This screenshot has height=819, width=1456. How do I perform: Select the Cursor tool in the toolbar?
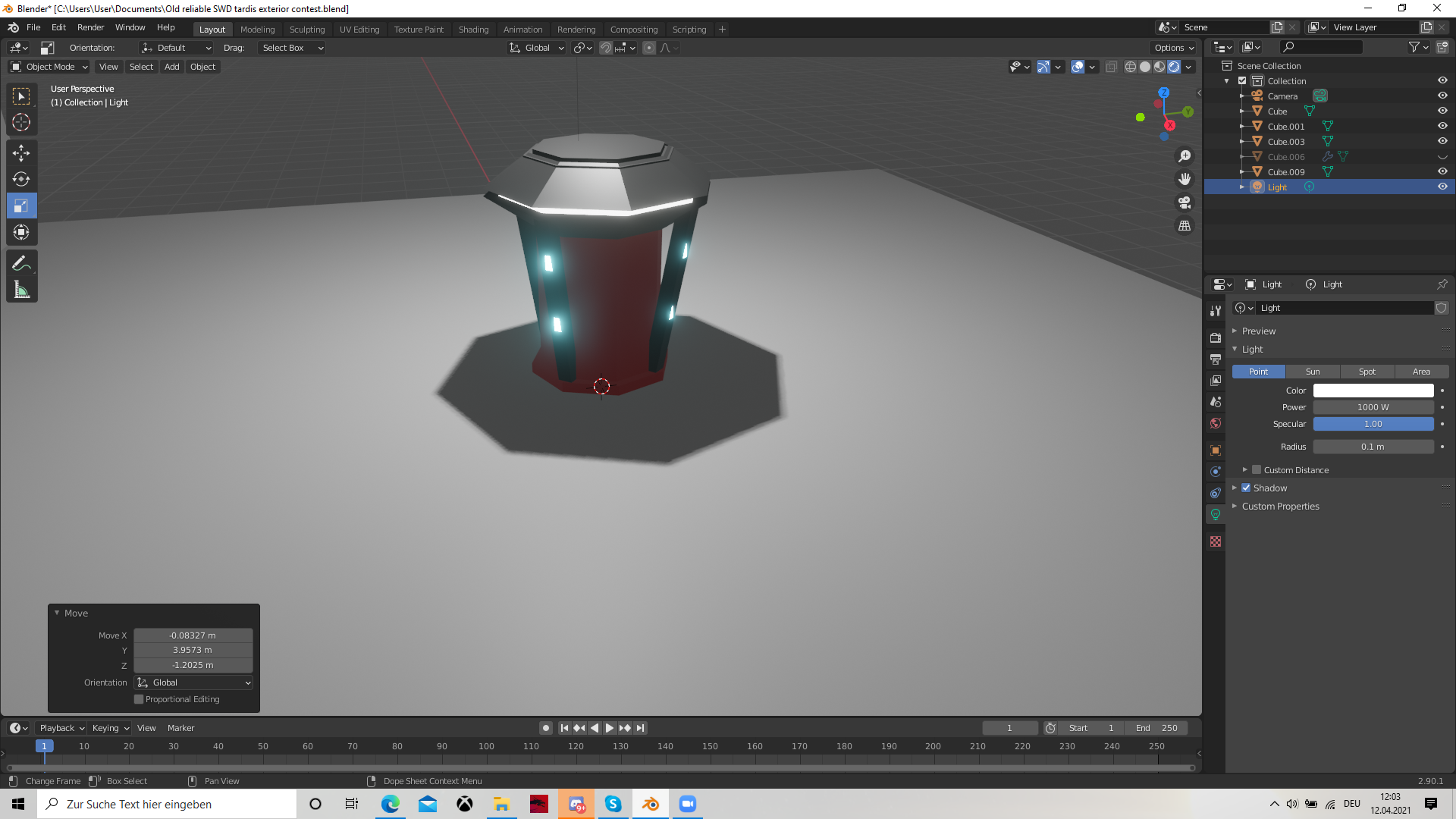(x=21, y=122)
